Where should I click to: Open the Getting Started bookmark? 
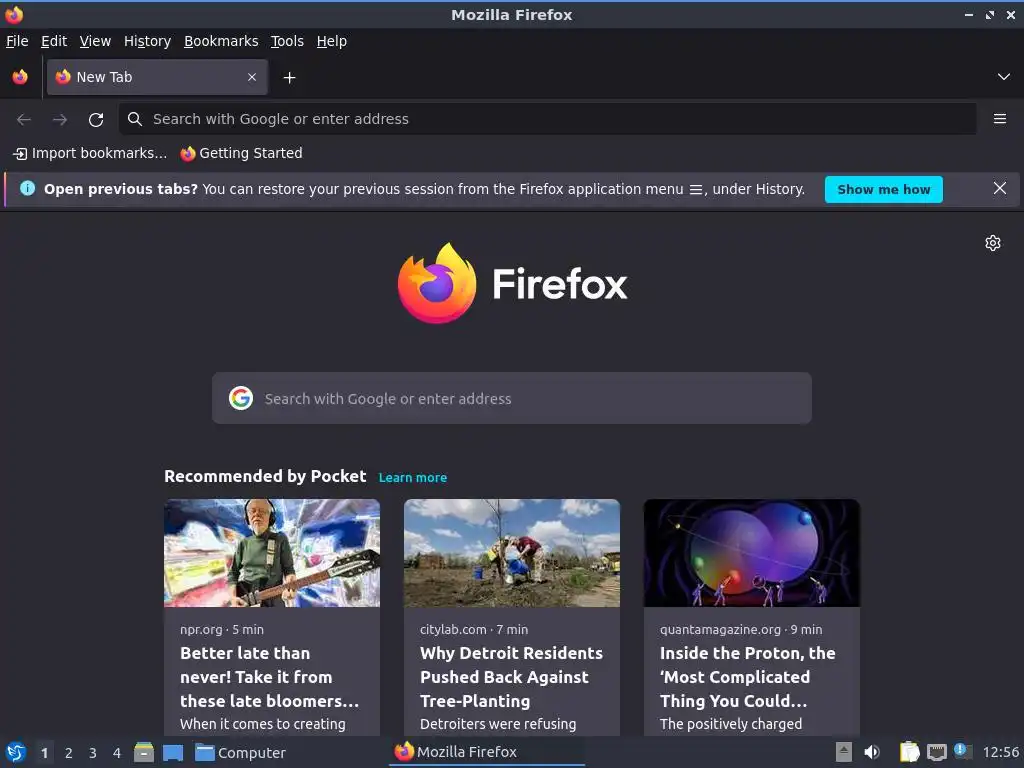point(242,153)
